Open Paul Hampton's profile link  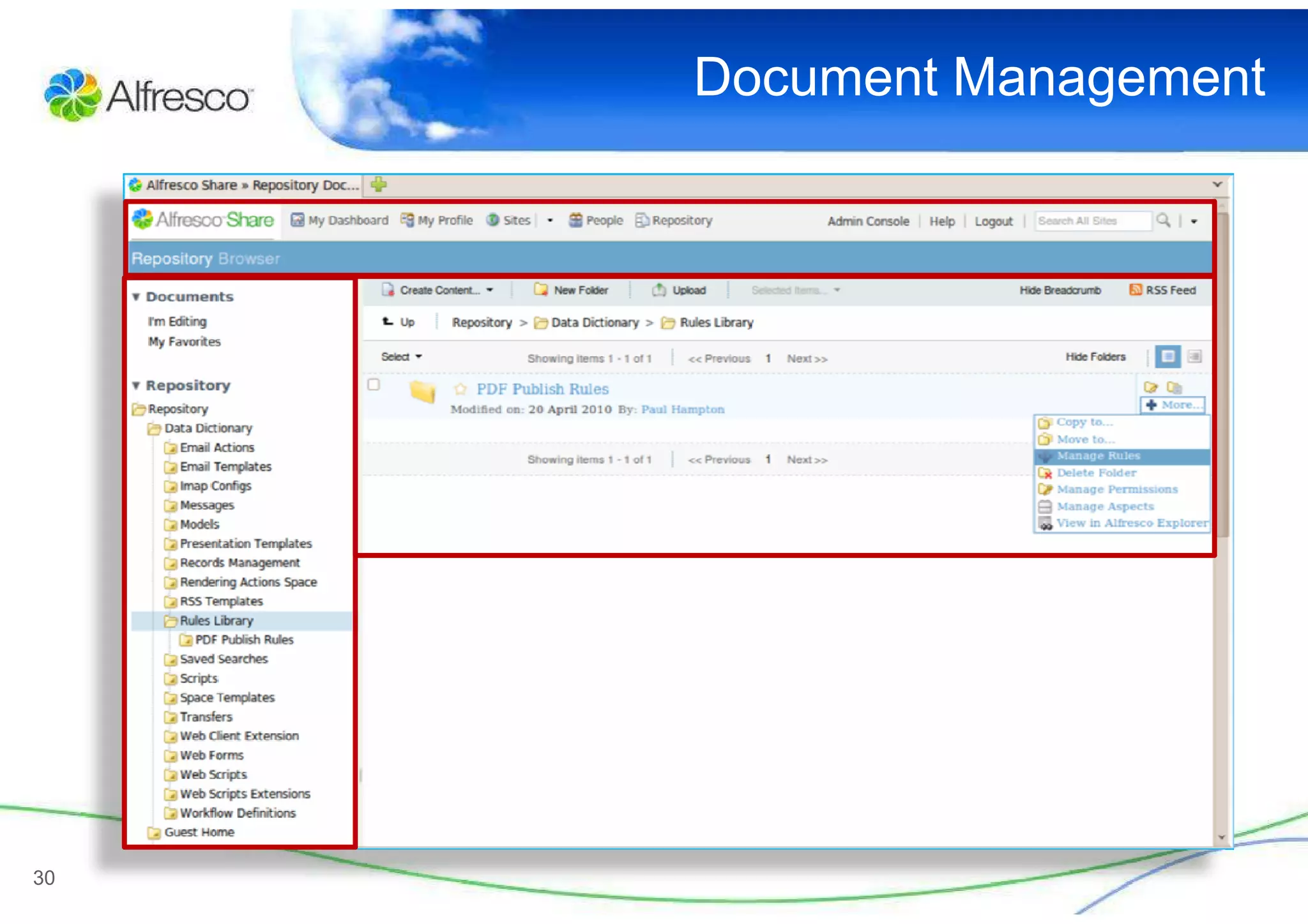point(683,409)
